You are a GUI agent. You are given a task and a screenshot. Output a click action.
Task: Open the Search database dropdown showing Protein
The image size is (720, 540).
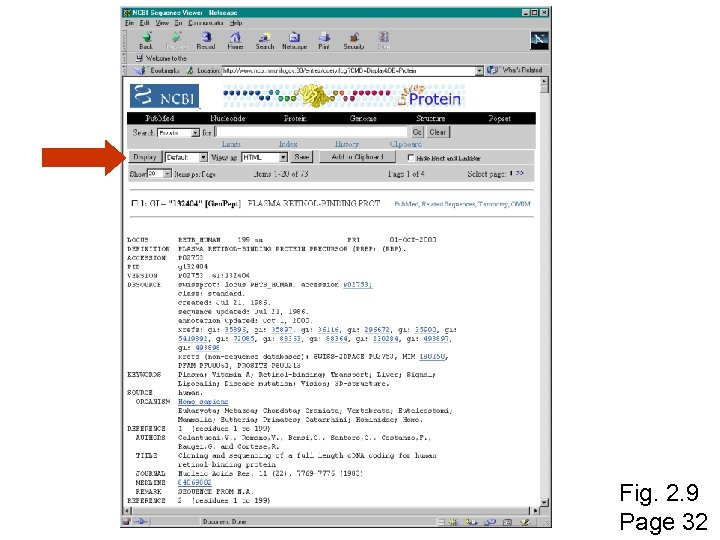click(178, 133)
